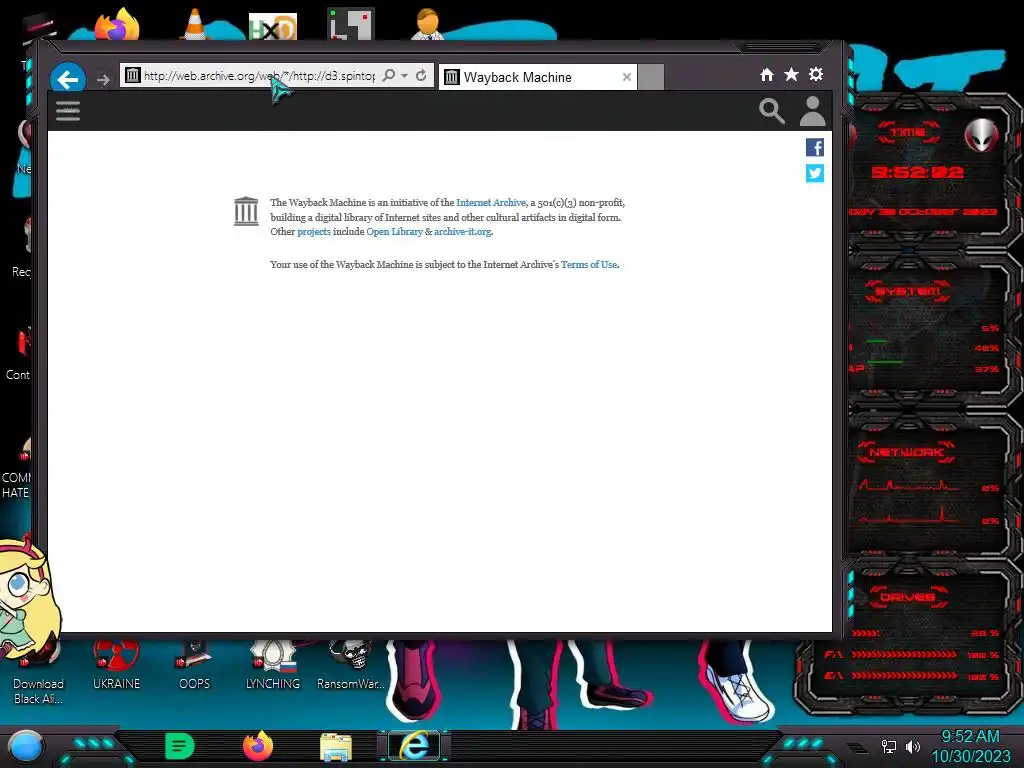Open the Terms of Use link
This screenshot has height=768, width=1024.
(588, 264)
